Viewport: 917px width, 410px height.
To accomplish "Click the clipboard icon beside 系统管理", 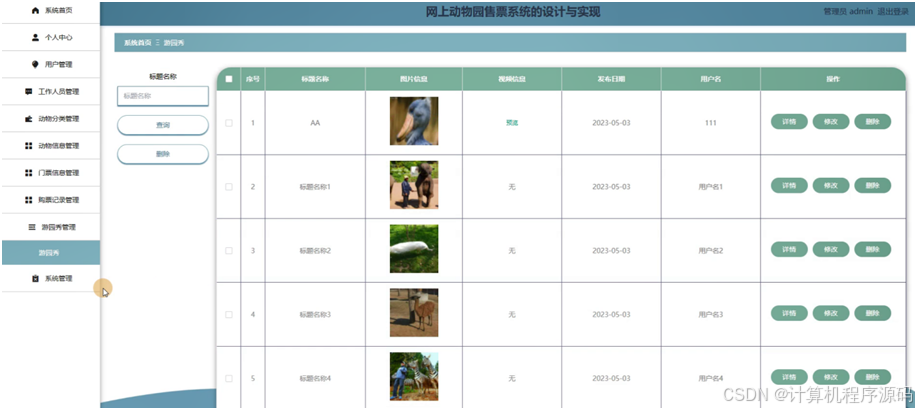I will click(35, 278).
